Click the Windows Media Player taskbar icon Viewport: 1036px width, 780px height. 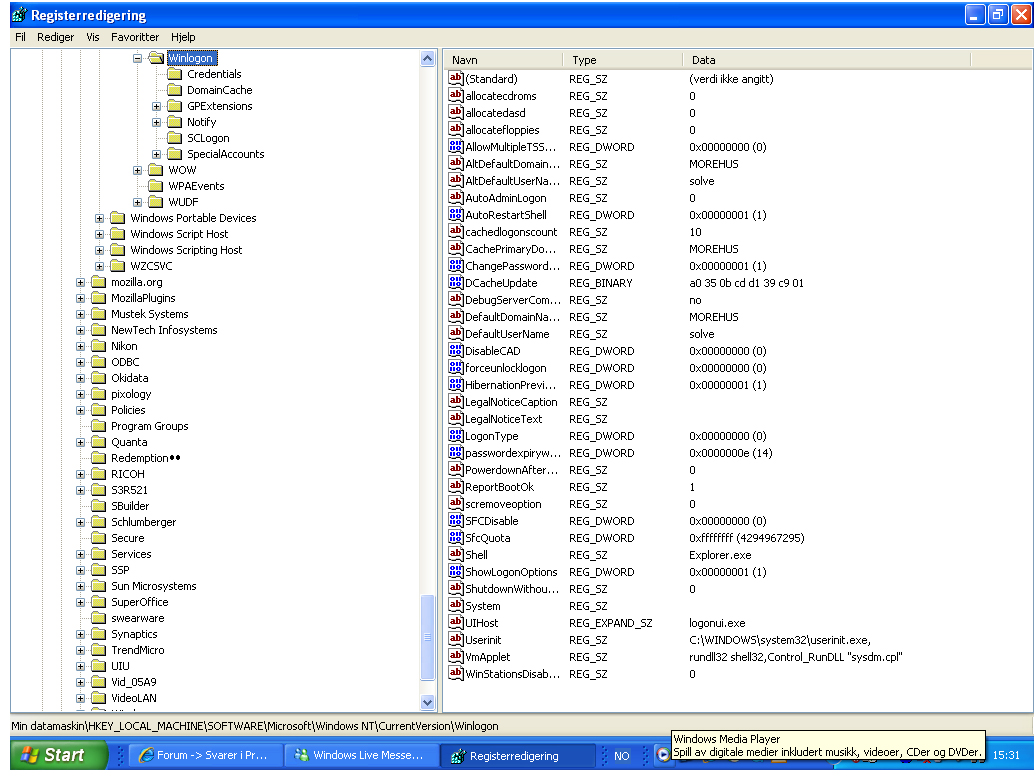click(x=663, y=755)
